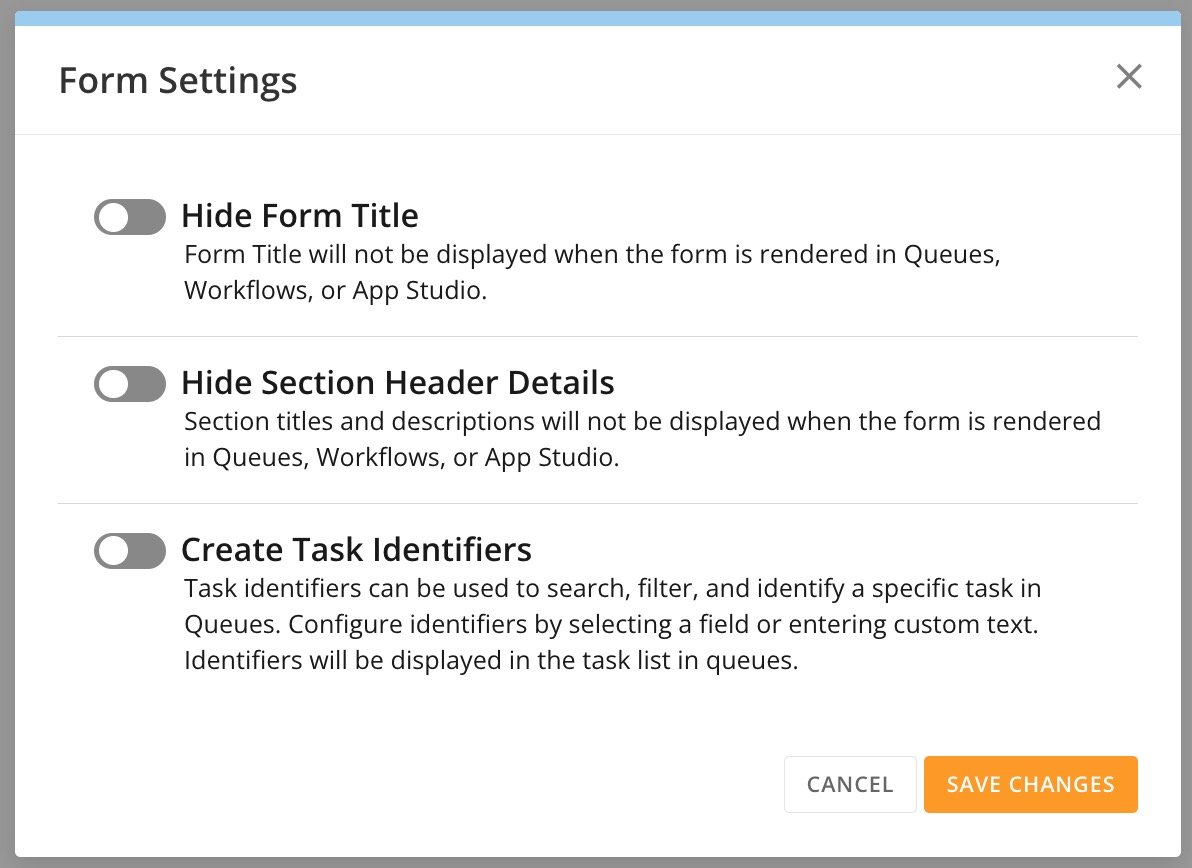The image size is (1192, 868).
Task: Enable the Hide Section Header Details switch
Action: point(129,384)
